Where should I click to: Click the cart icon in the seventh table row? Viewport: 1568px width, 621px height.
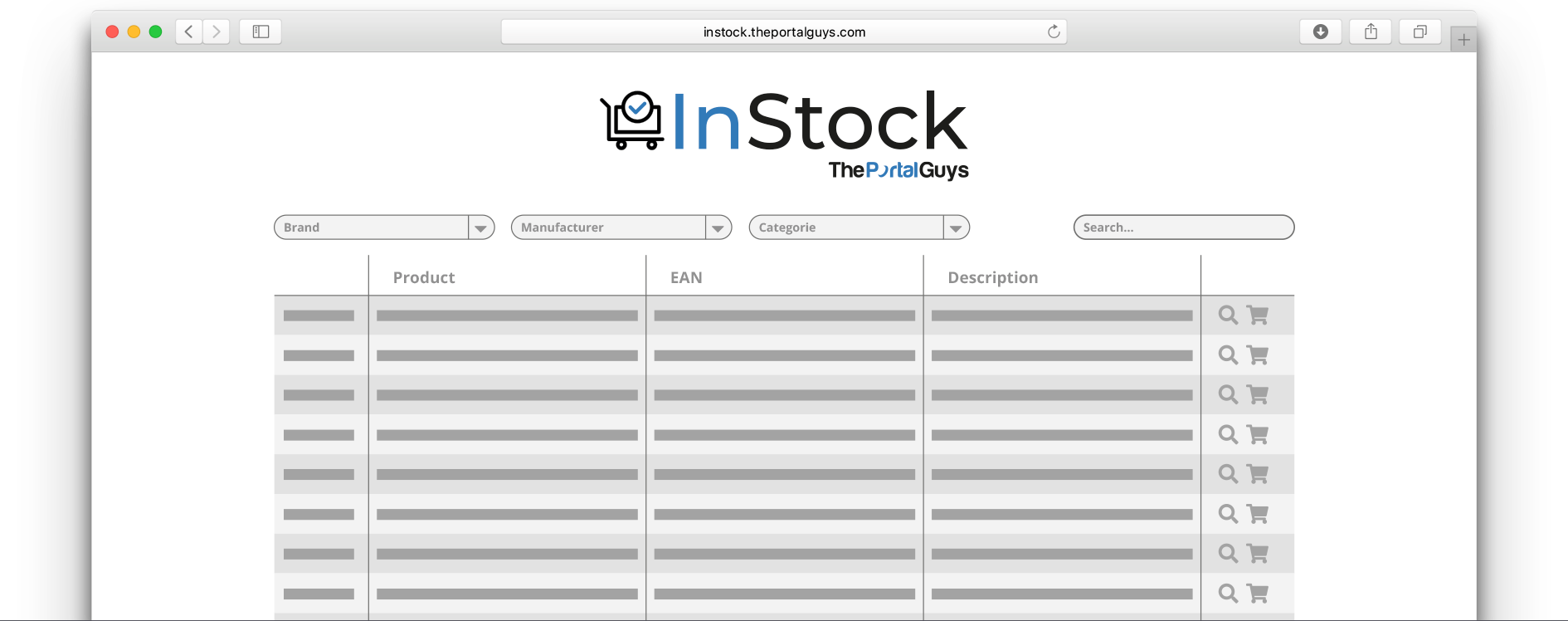pyautogui.click(x=1258, y=554)
